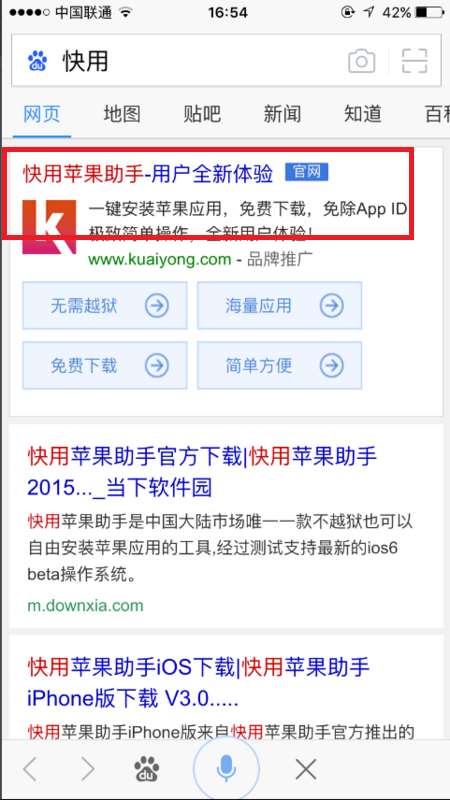This screenshot has width=450, height=800.
Task: Switch to the 贴吧 tab
Action: pyautogui.click(x=202, y=114)
